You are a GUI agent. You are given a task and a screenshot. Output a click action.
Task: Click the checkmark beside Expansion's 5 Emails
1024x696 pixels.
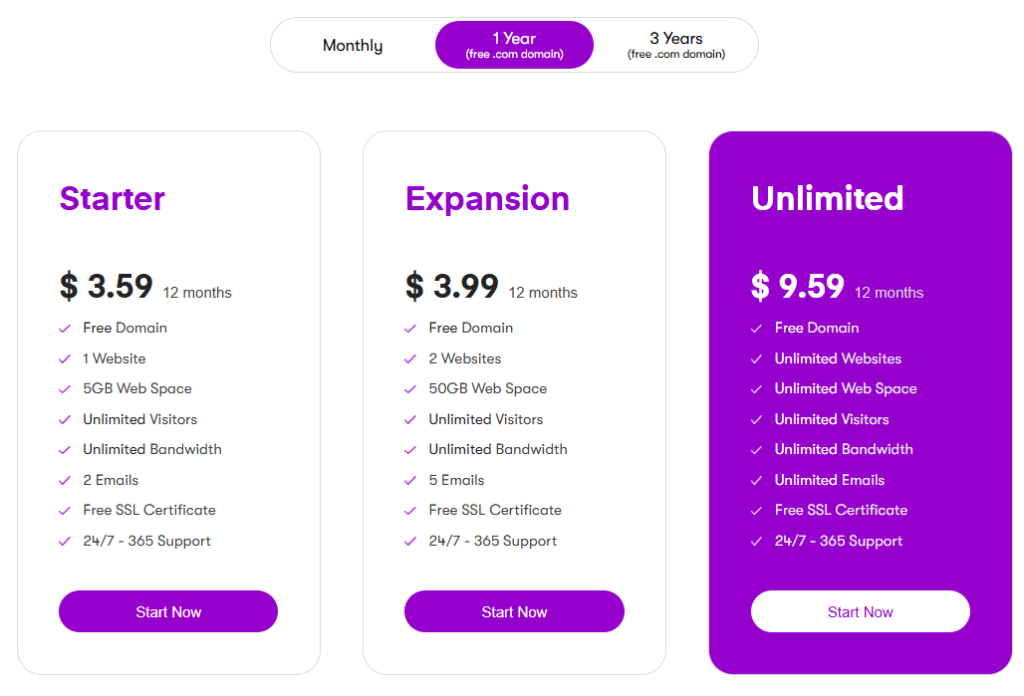409,480
